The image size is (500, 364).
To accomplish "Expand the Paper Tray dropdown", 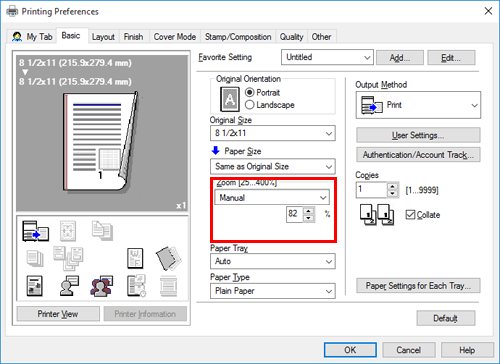I will pyautogui.click(x=273, y=261).
